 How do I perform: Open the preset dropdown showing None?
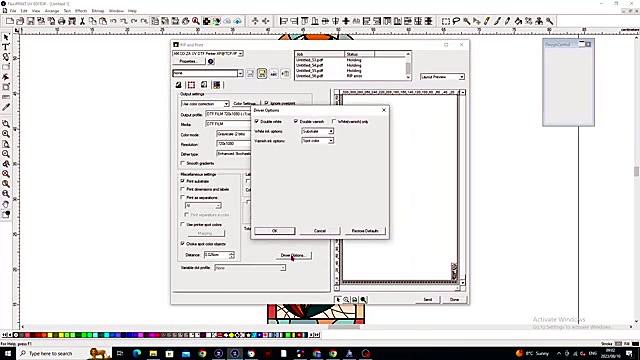208,73
